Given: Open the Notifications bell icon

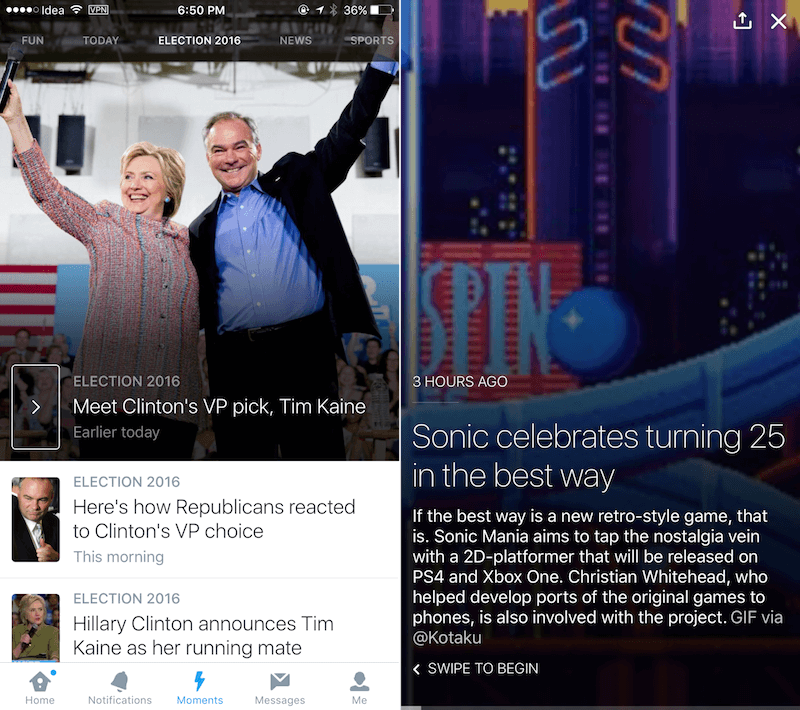Looking at the screenshot, I should pos(120,681).
